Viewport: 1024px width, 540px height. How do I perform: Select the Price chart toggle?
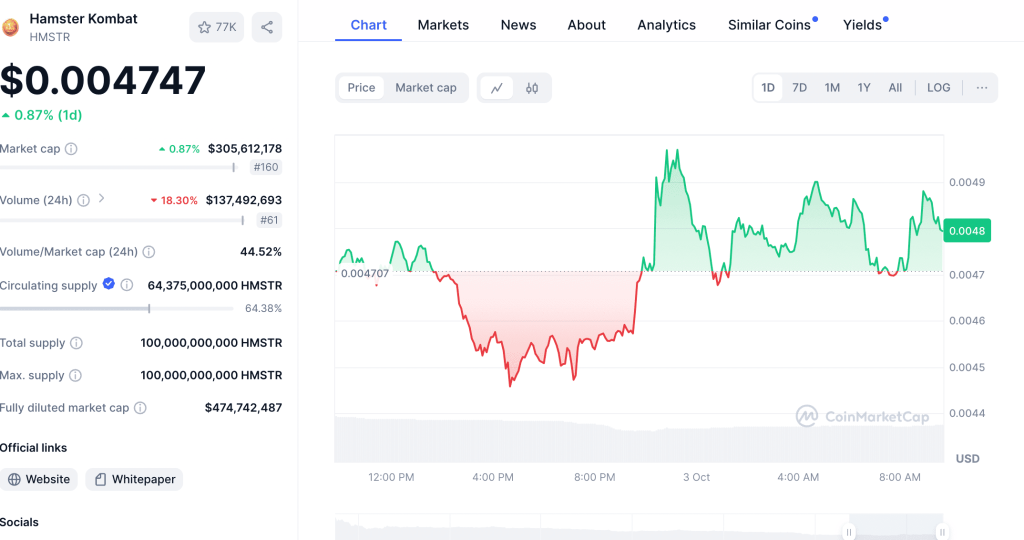[361, 87]
